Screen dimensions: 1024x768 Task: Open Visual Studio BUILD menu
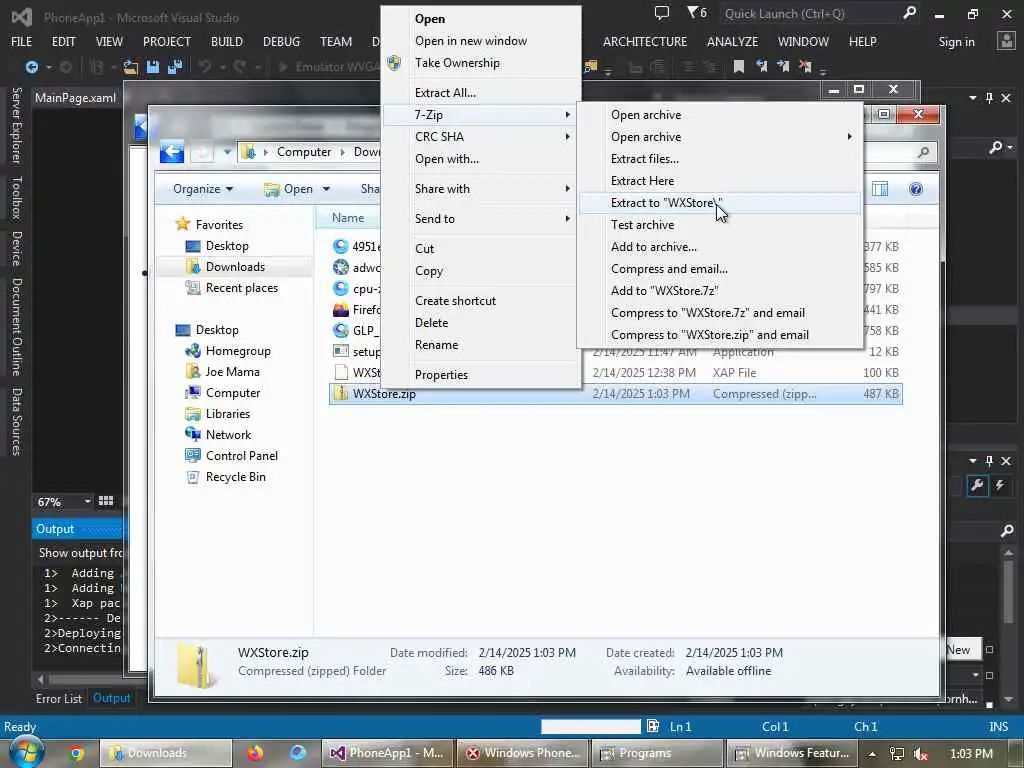pos(227,42)
